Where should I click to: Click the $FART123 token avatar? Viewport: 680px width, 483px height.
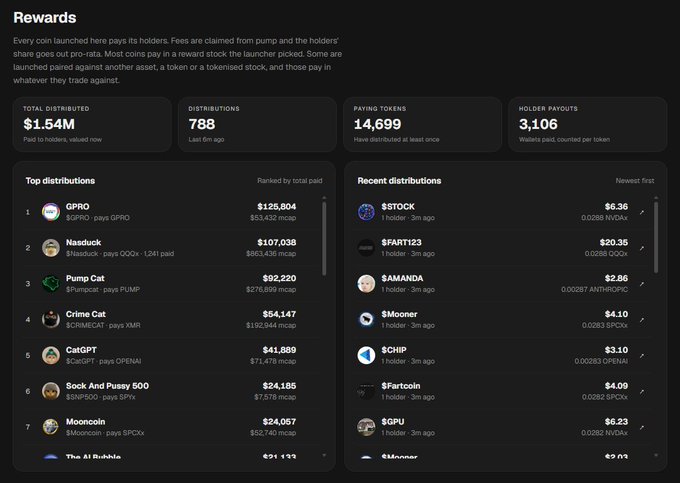[x=366, y=248]
